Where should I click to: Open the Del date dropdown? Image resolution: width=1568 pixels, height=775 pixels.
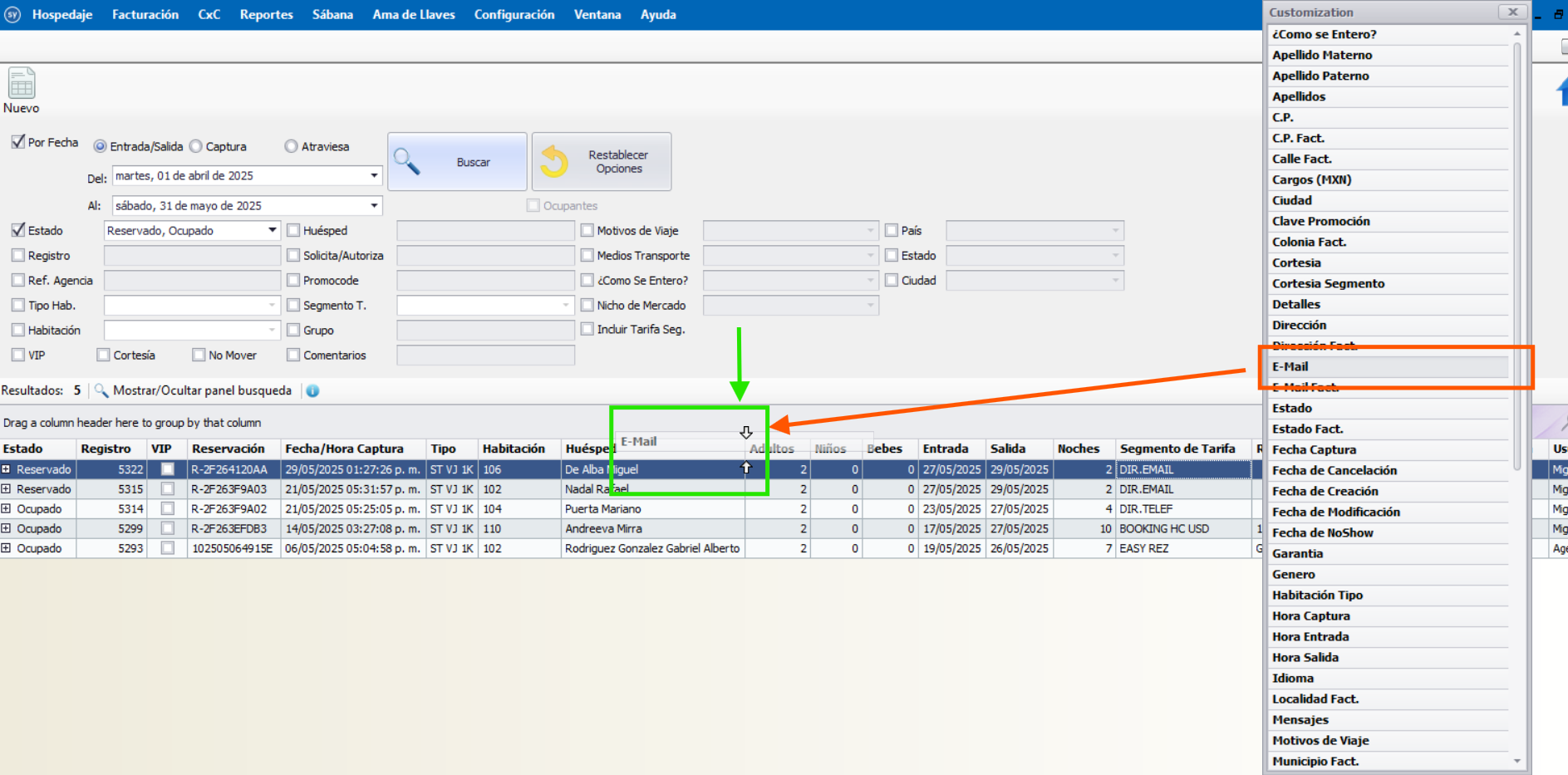click(374, 176)
